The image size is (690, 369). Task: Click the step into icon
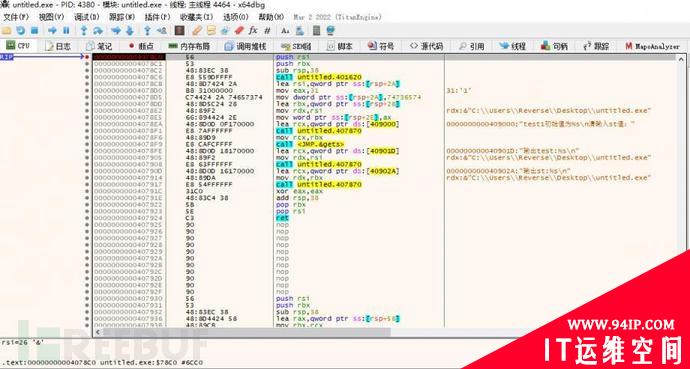click(x=84, y=31)
